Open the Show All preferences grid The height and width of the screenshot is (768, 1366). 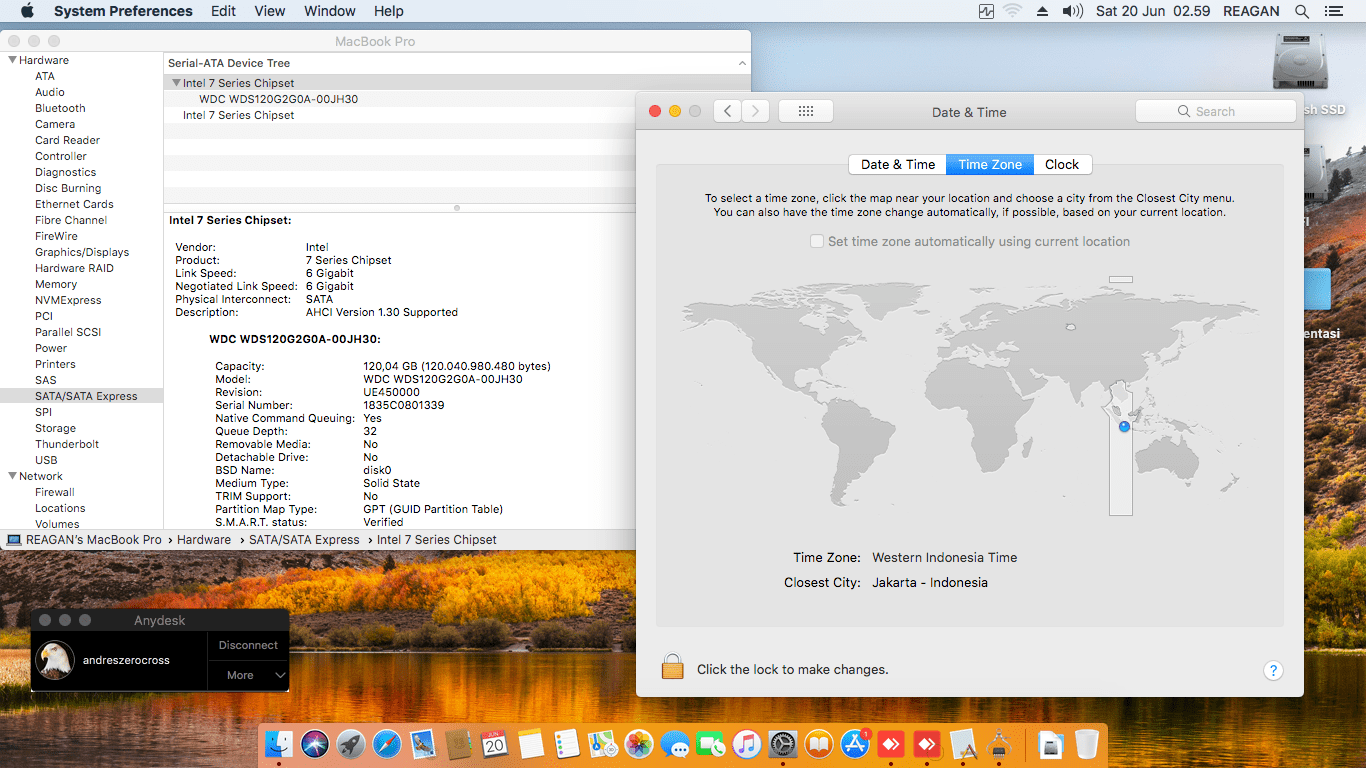pos(806,111)
